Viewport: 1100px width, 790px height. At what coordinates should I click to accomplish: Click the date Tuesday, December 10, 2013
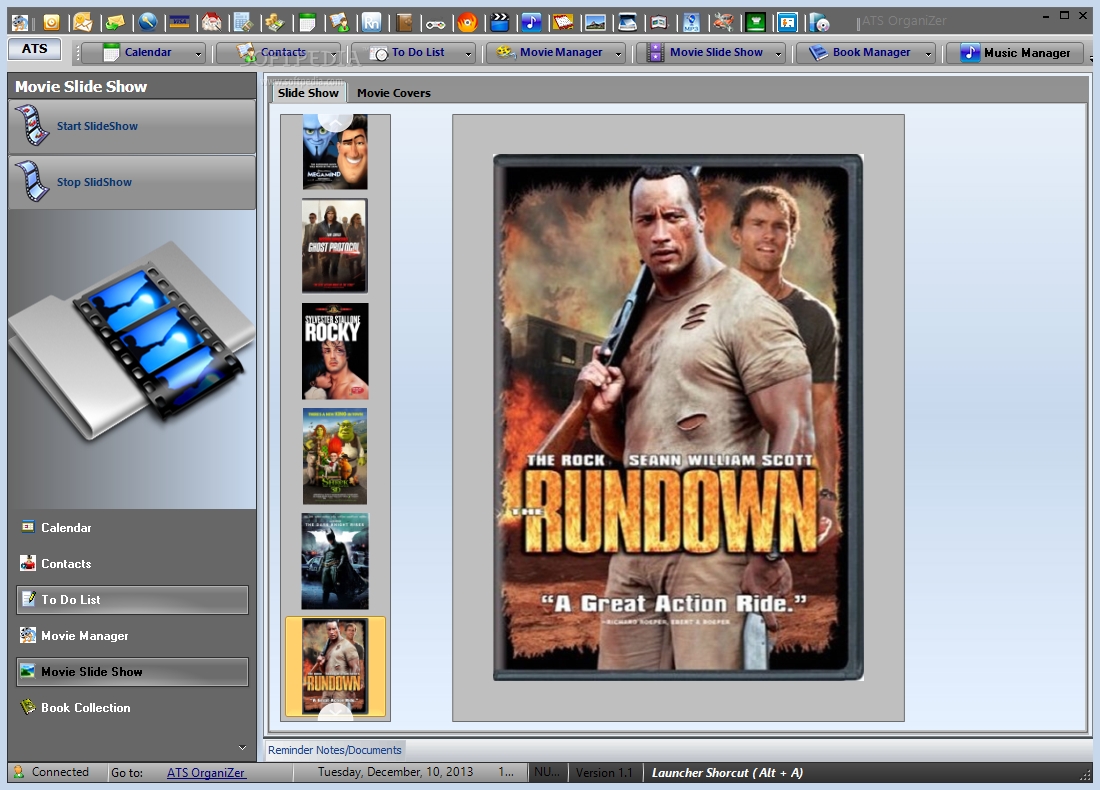395,772
